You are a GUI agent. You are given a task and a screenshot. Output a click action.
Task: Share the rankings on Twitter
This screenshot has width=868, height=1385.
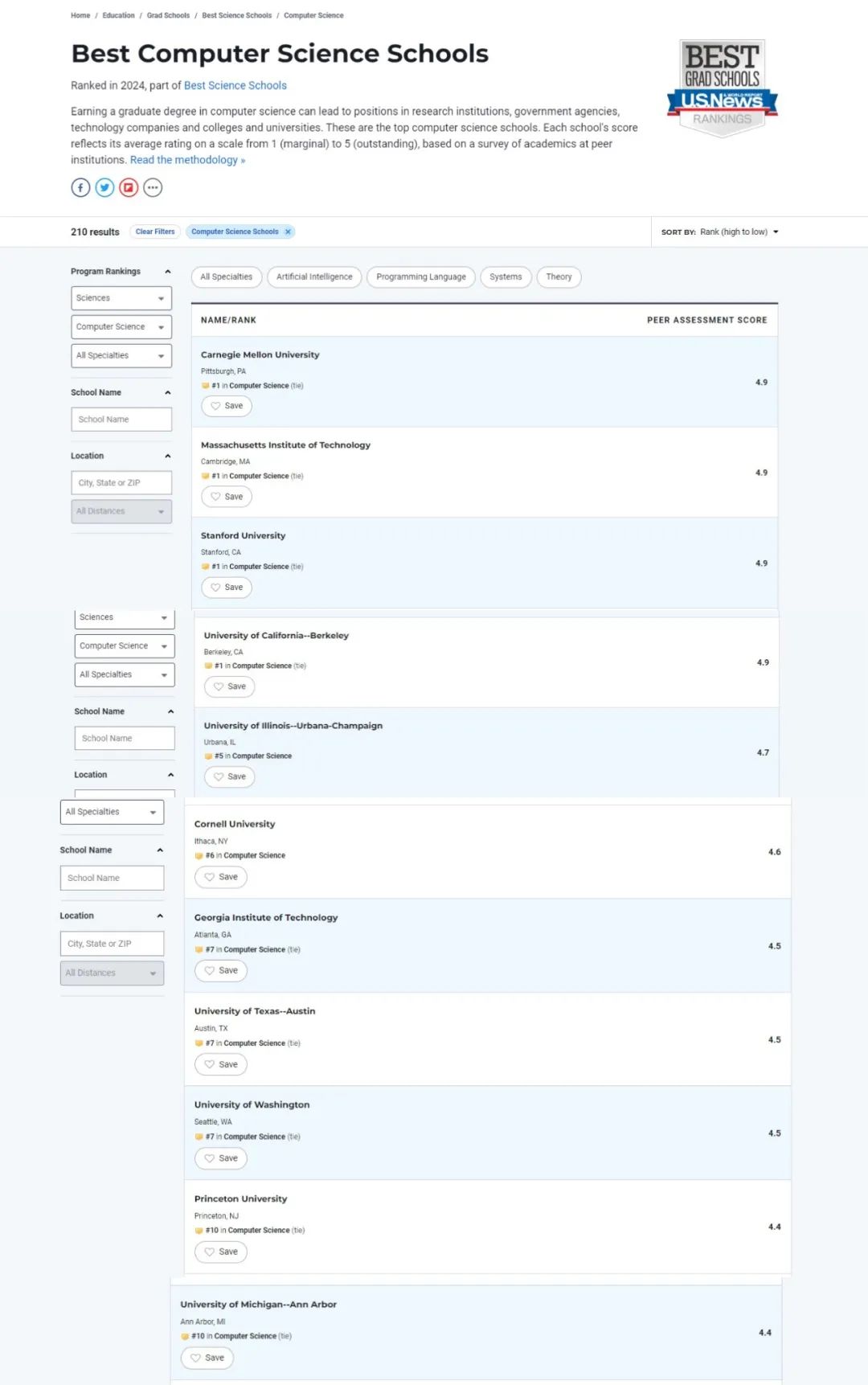104,188
